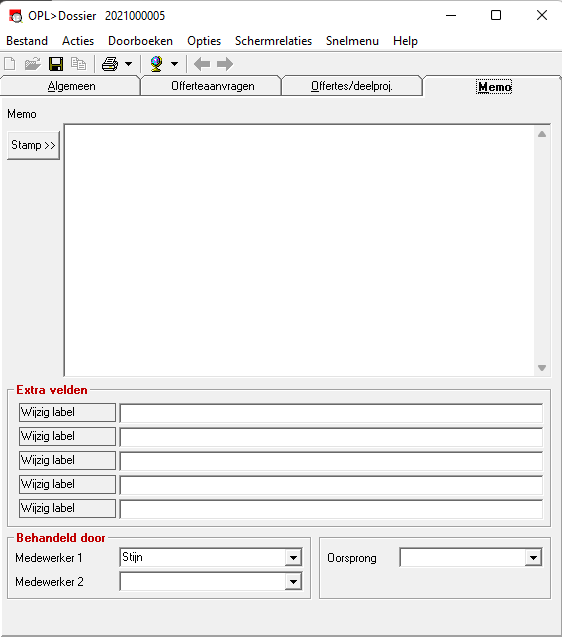Click the memo scrollbar down arrow

click(x=542, y=368)
